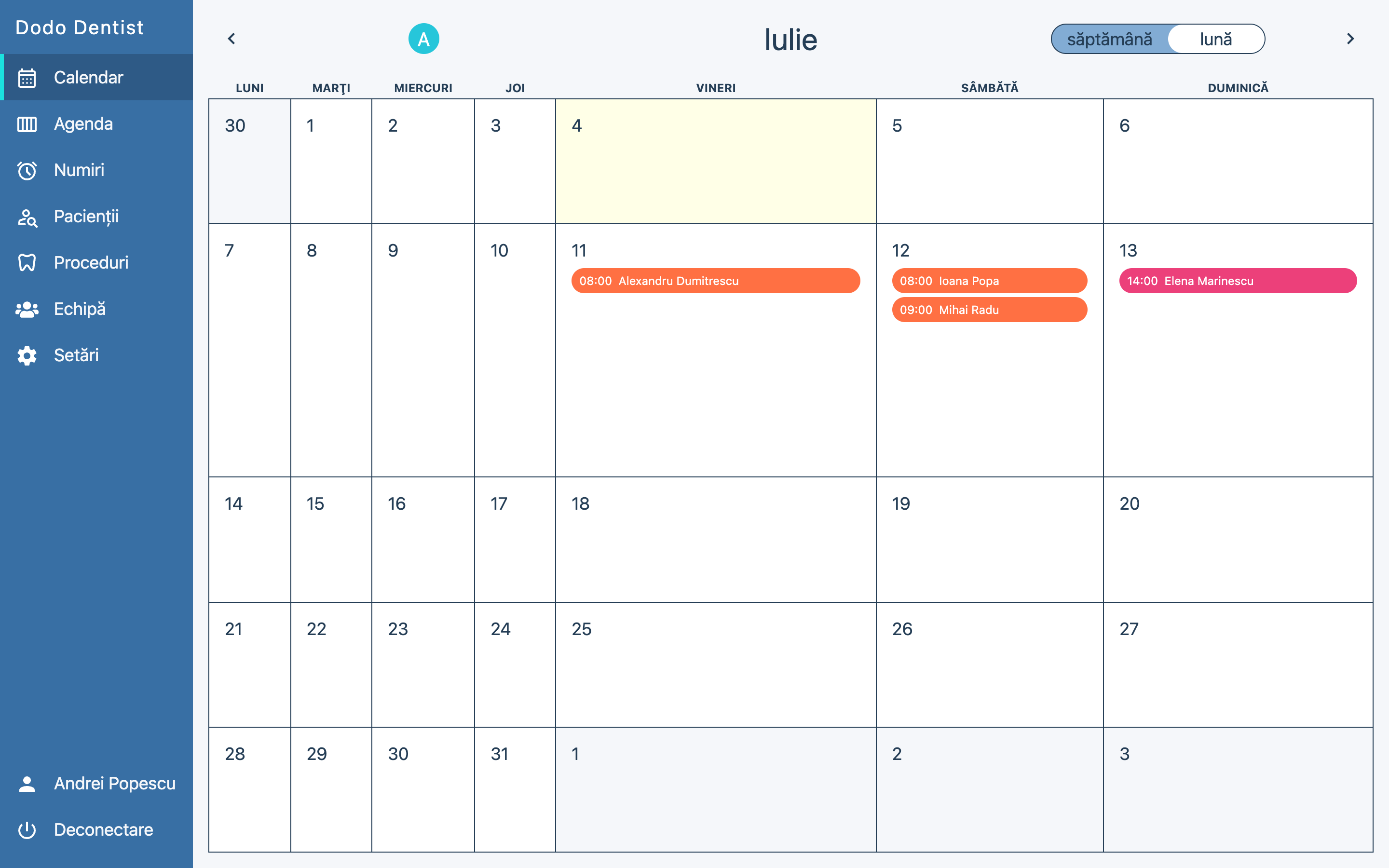1389x868 pixels.
Task: Switch view to săptămână
Action: click(x=1109, y=39)
